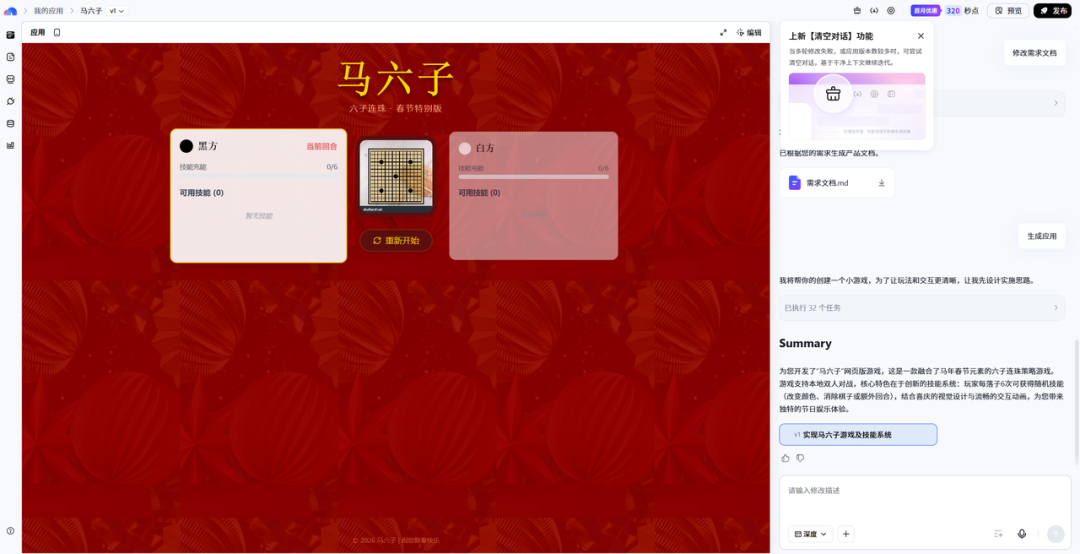This screenshot has height=554, width=1080.
Task: Click the microphone voice input icon
Action: point(1022,534)
